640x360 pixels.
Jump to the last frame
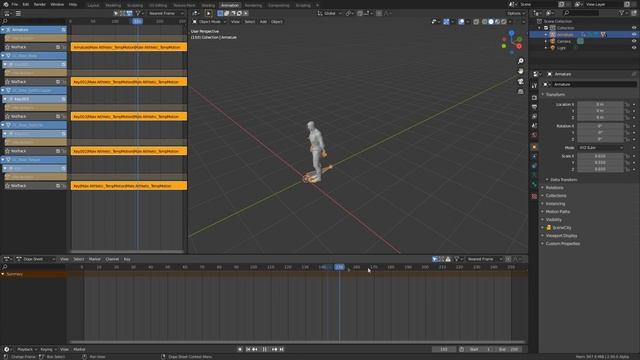[x=282, y=349]
